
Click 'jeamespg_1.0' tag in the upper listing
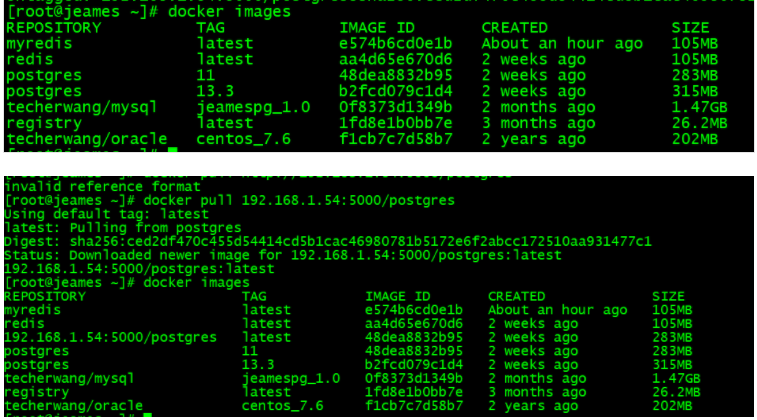253,108
